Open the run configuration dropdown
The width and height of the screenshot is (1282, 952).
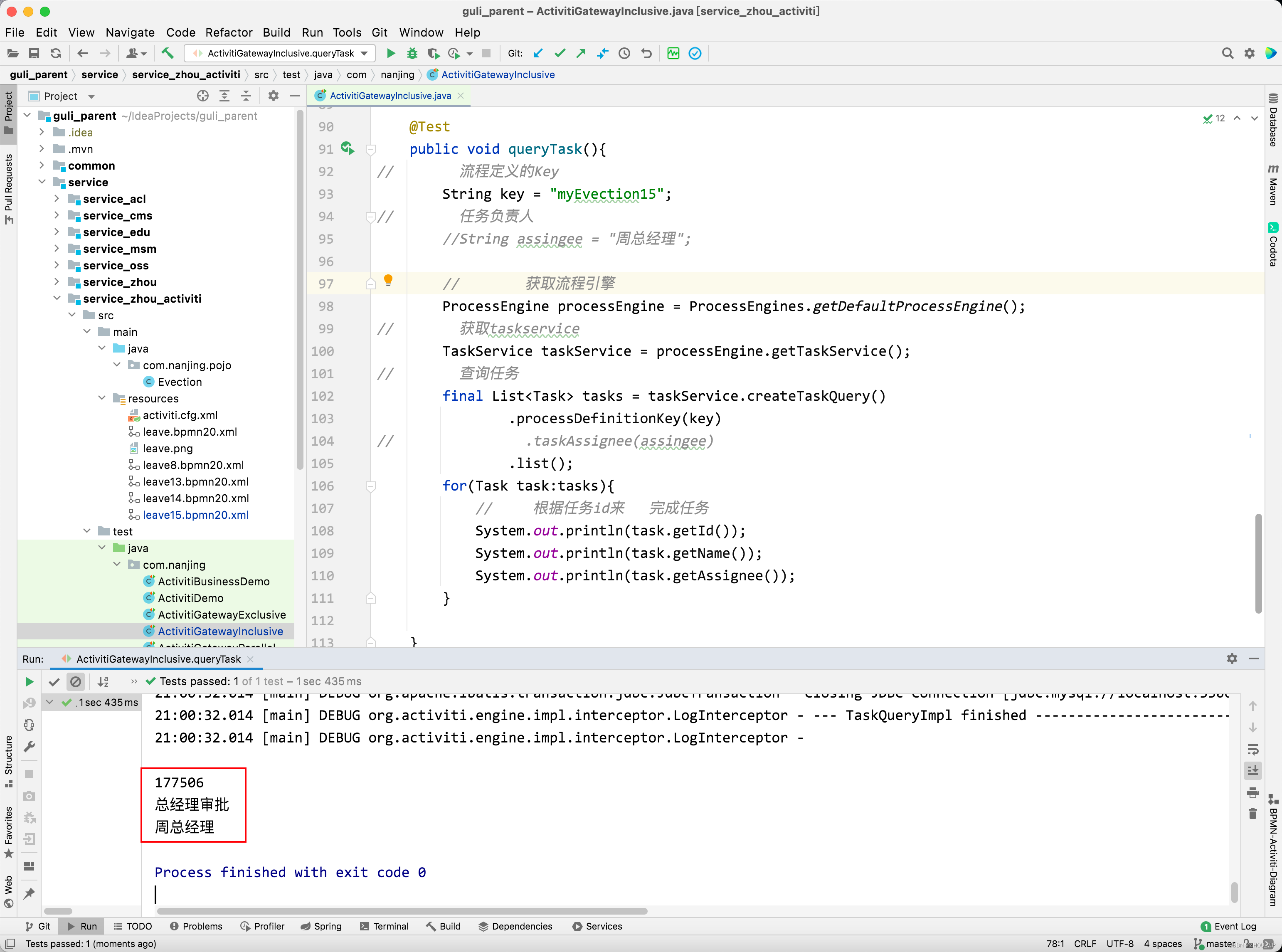coord(364,53)
